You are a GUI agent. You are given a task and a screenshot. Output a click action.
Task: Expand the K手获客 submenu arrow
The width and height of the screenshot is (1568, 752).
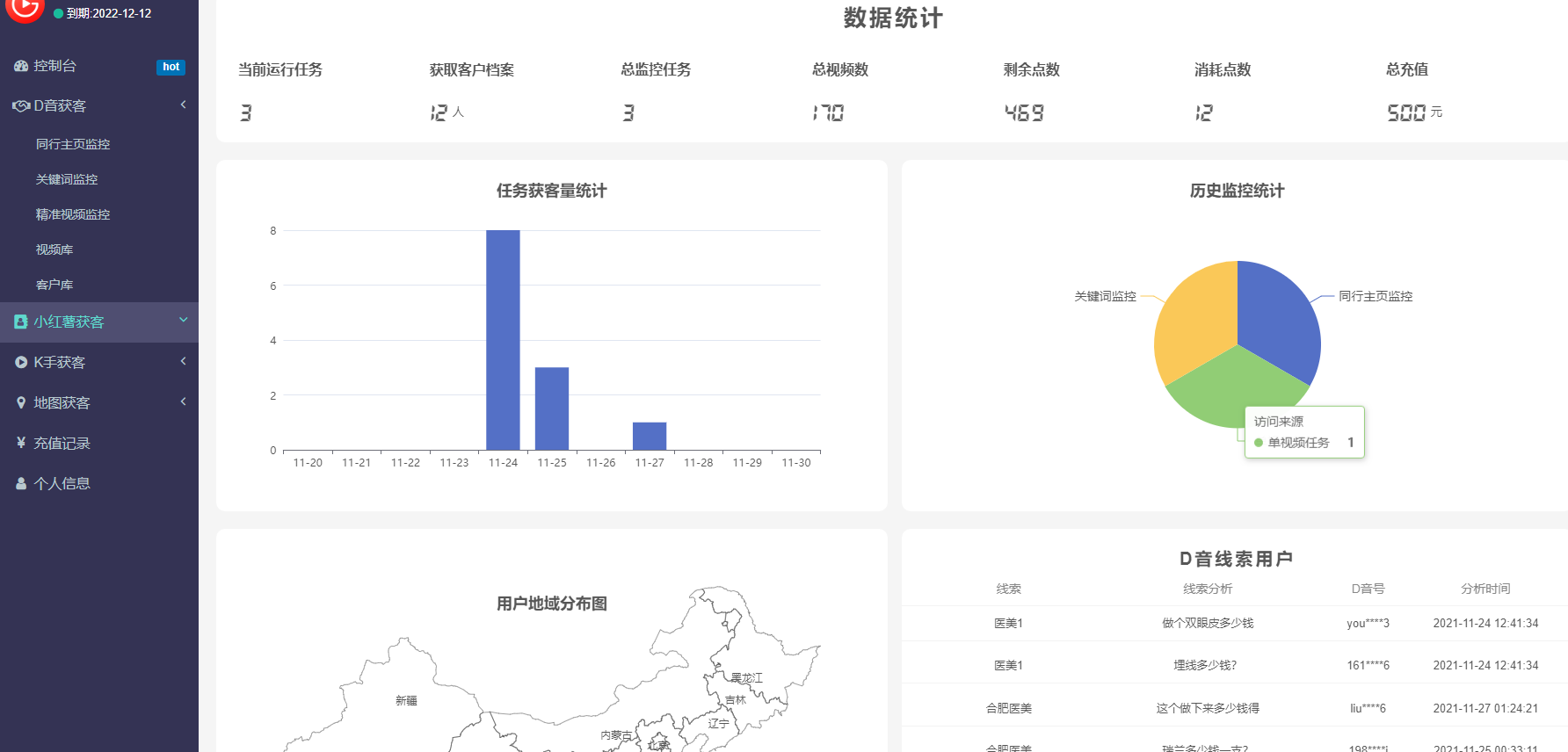coord(183,361)
